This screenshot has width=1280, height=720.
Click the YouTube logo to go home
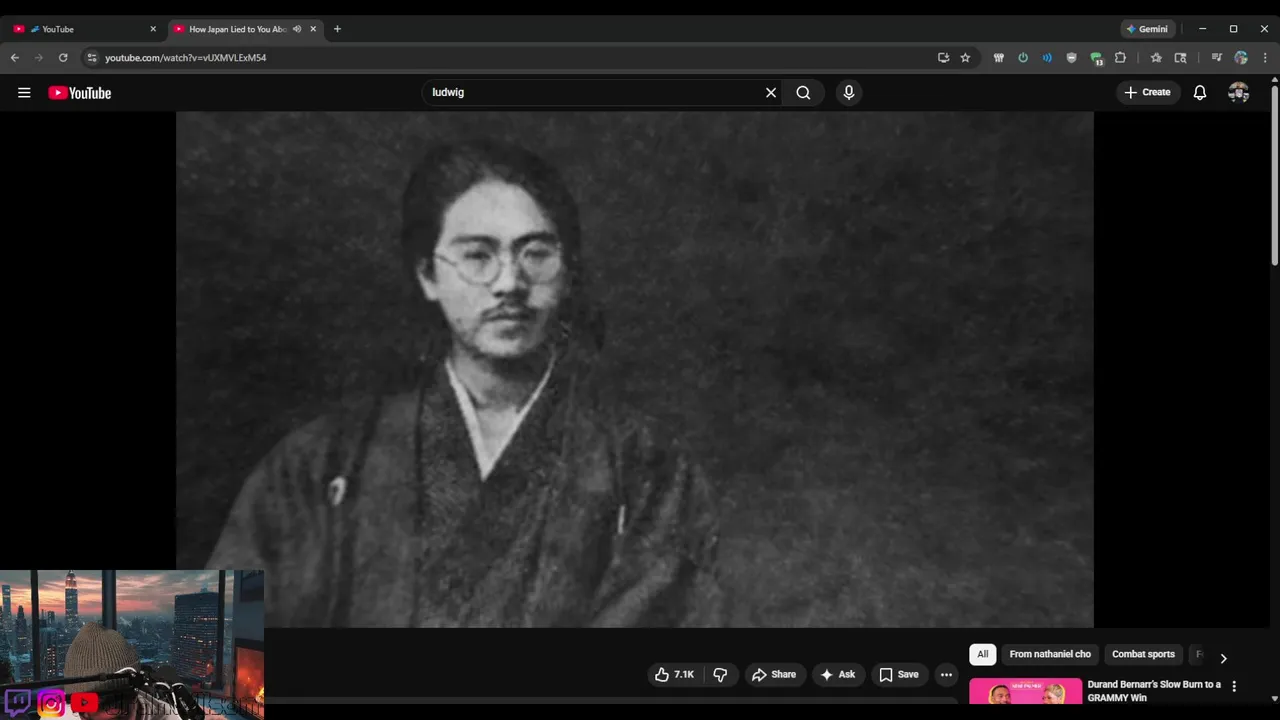coord(80,93)
